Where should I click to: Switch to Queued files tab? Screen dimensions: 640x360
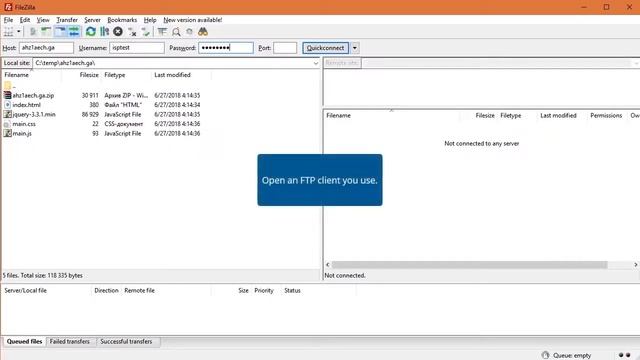[x=24, y=342]
